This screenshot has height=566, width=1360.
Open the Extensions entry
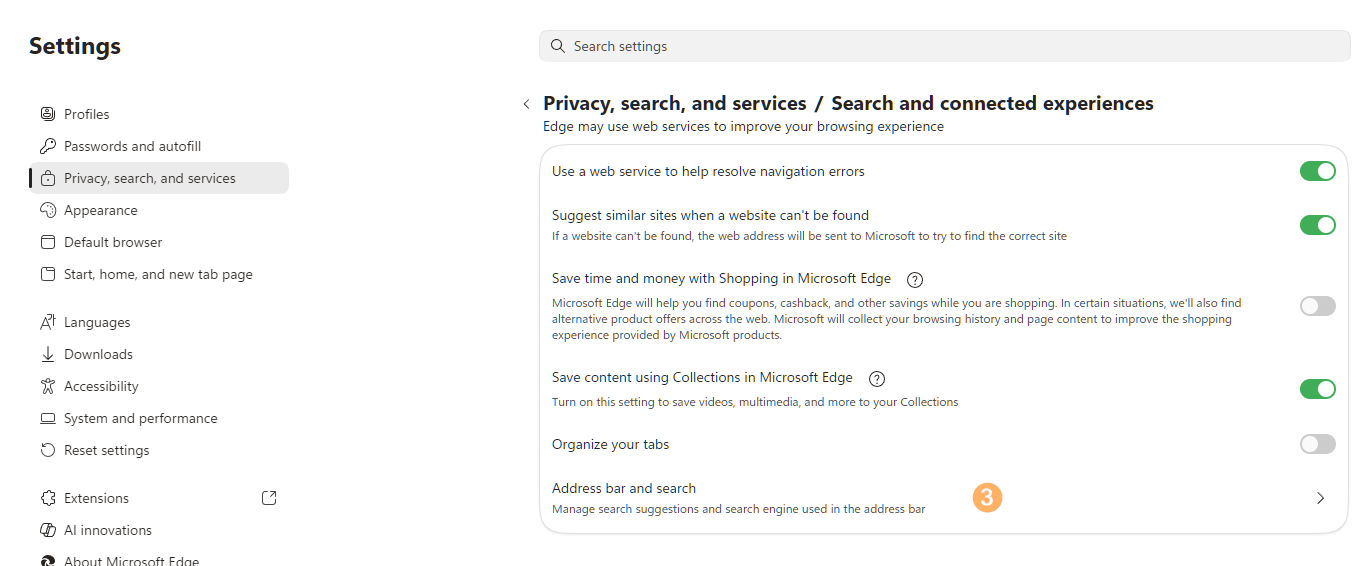tap(159, 498)
